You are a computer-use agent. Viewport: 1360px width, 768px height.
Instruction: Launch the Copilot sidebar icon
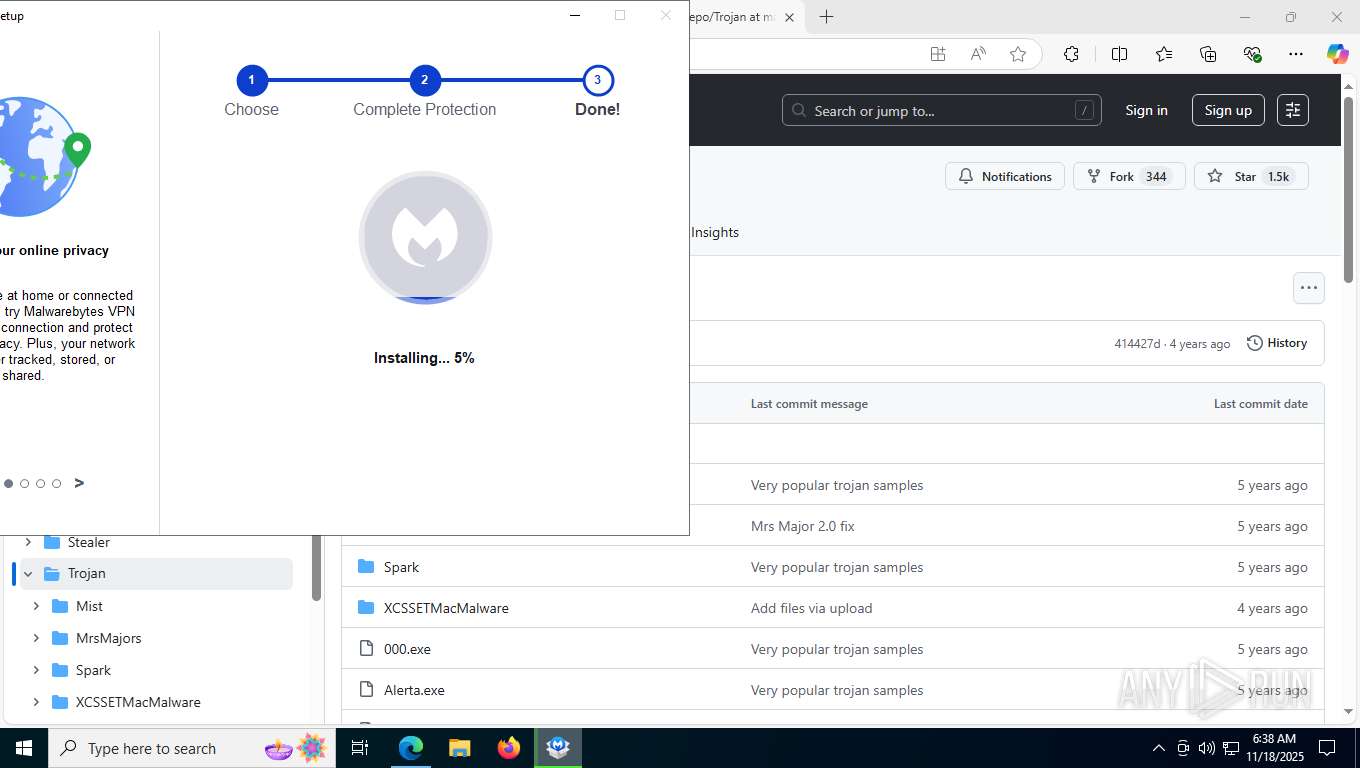[x=1338, y=54]
